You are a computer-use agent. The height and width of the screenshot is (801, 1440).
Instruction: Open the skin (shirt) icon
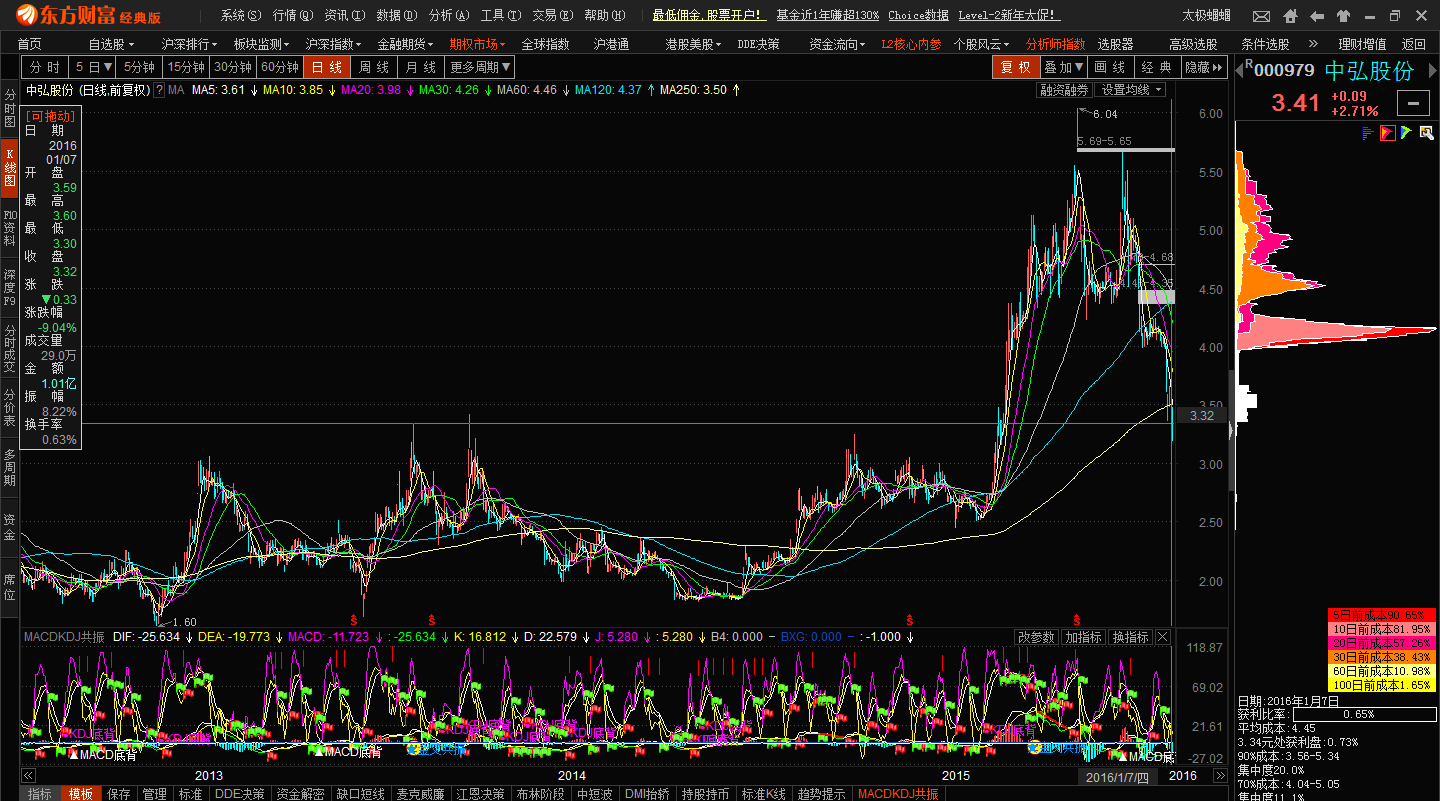point(1343,17)
